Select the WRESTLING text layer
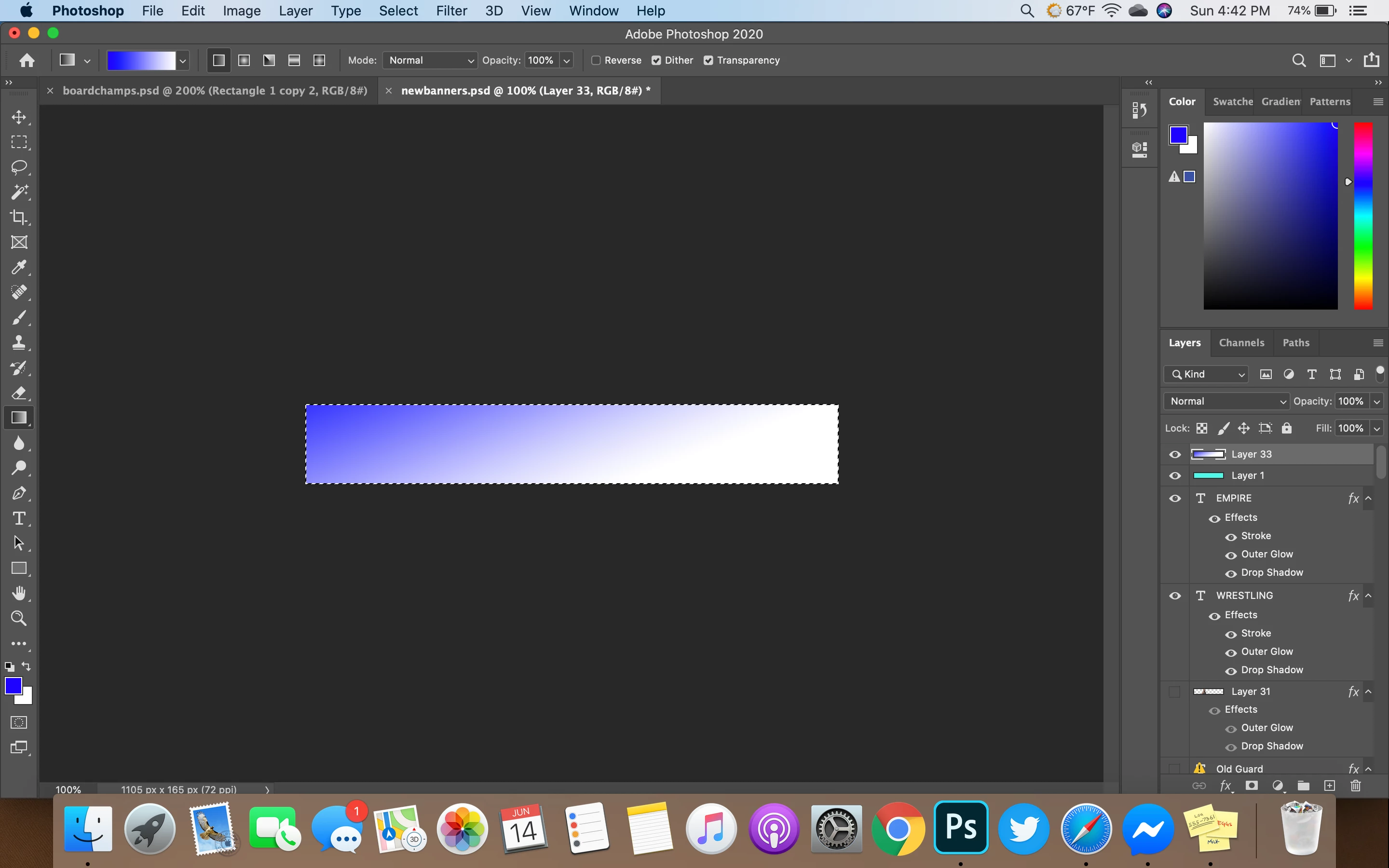 pyautogui.click(x=1244, y=596)
